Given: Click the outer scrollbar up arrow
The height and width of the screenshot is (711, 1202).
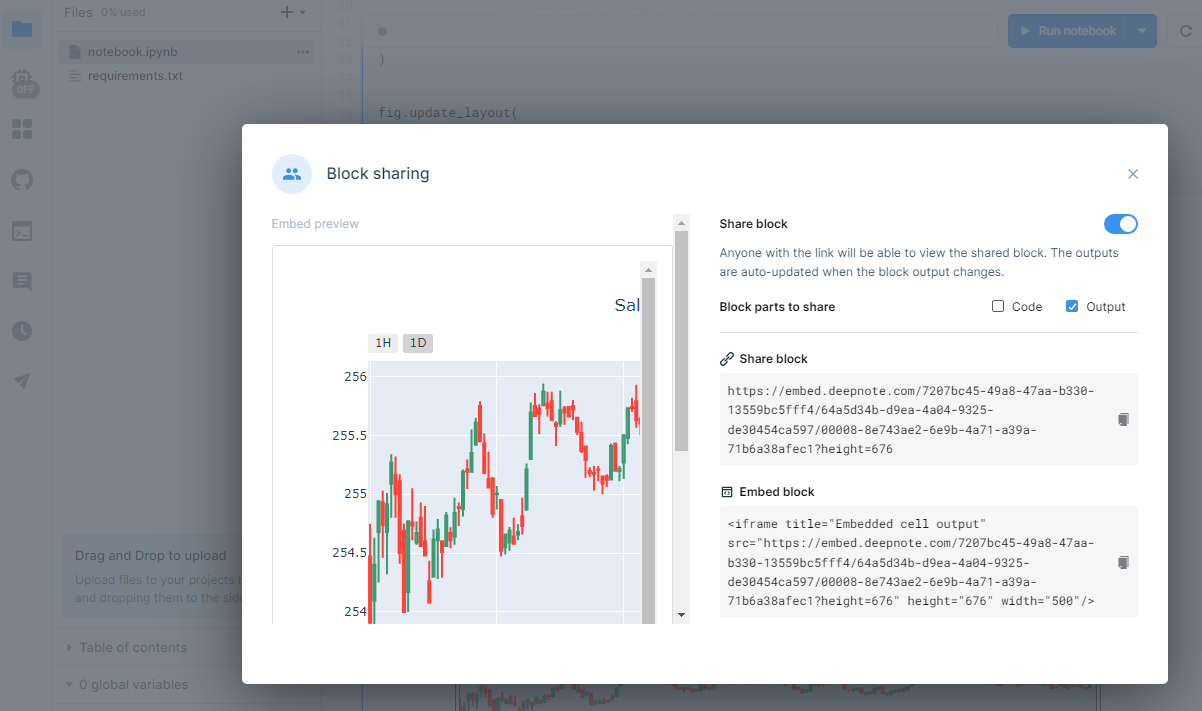Looking at the screenshot, I should (x=682, y=222).
